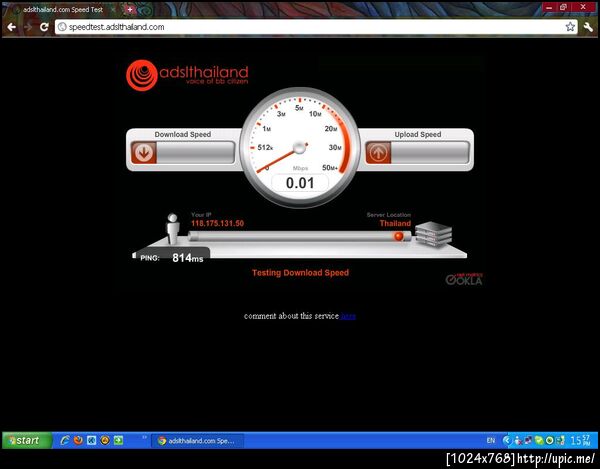Select the adslthailand.com Speed Test tab
This screenshot has height=469, width=600.
(63, 10)
